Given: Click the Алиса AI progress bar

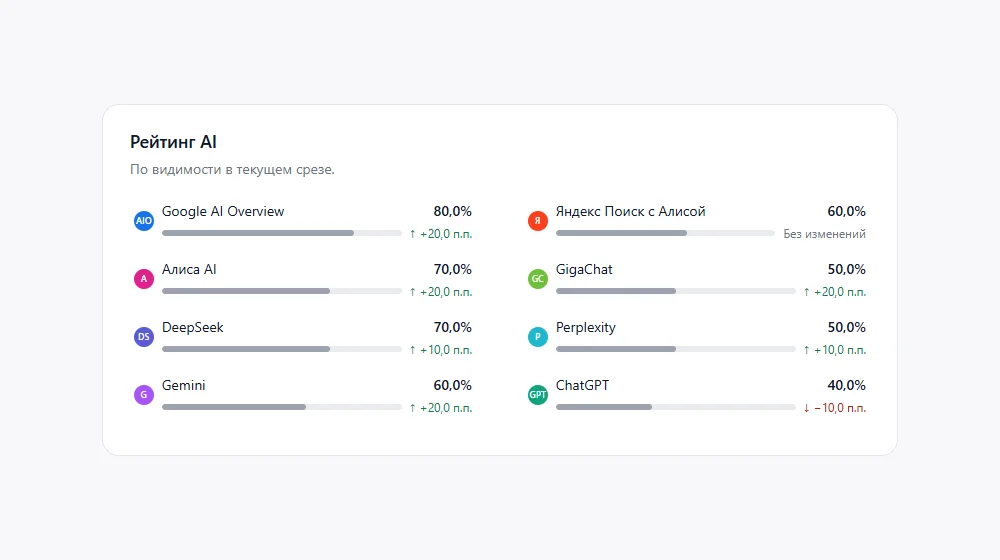Looking at the screenshot, I should [x=282, y=291].
